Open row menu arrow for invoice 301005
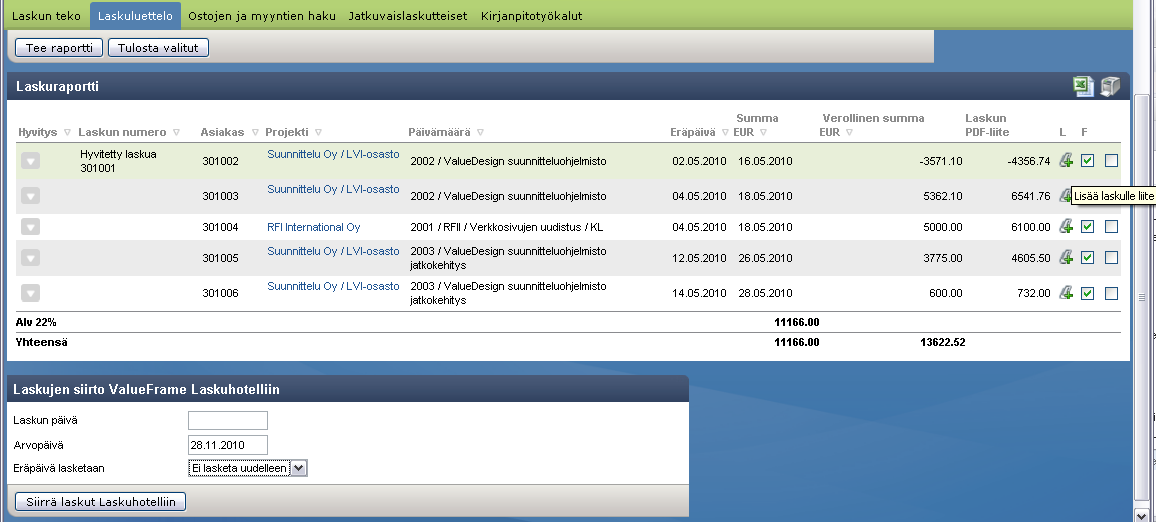 pos(30,257)
